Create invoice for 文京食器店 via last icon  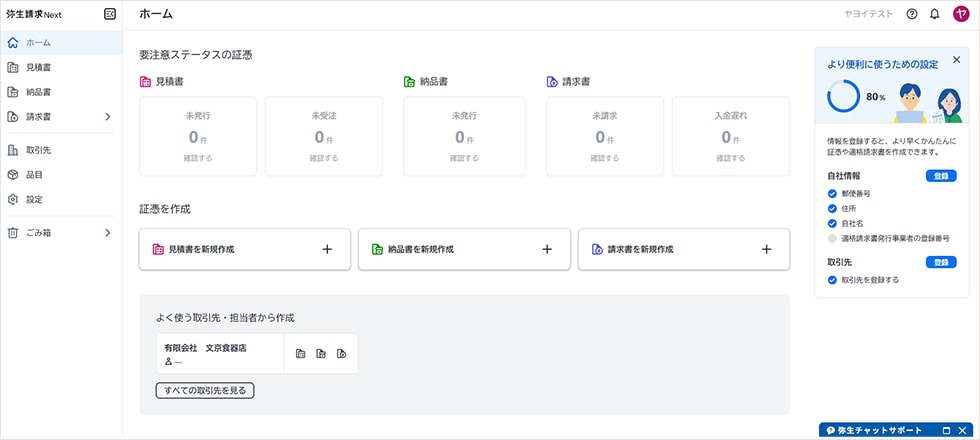pos(341,354)
